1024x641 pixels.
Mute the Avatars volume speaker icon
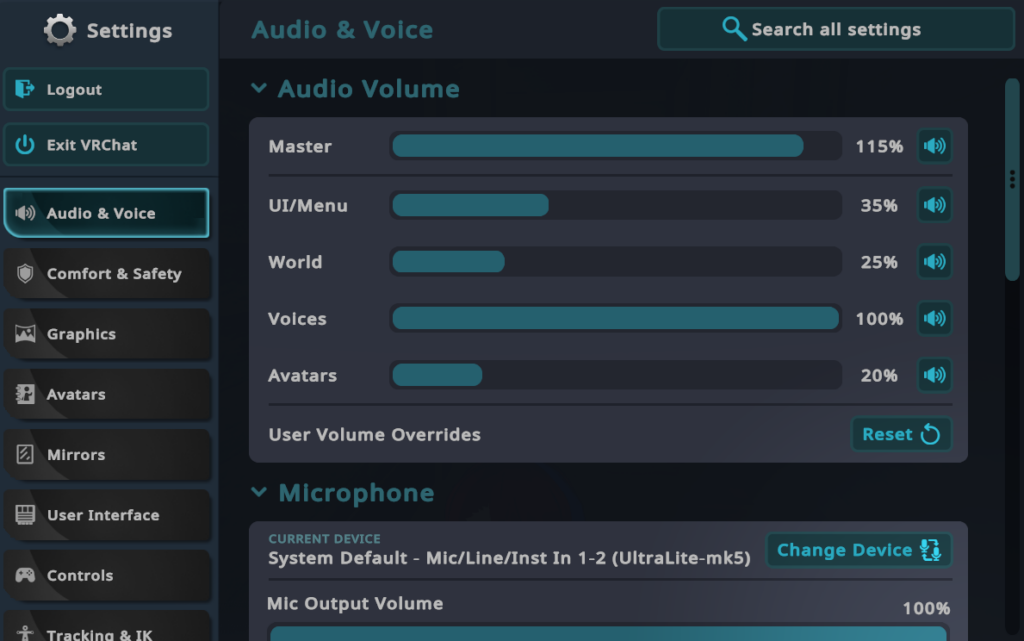click(935, 375)
